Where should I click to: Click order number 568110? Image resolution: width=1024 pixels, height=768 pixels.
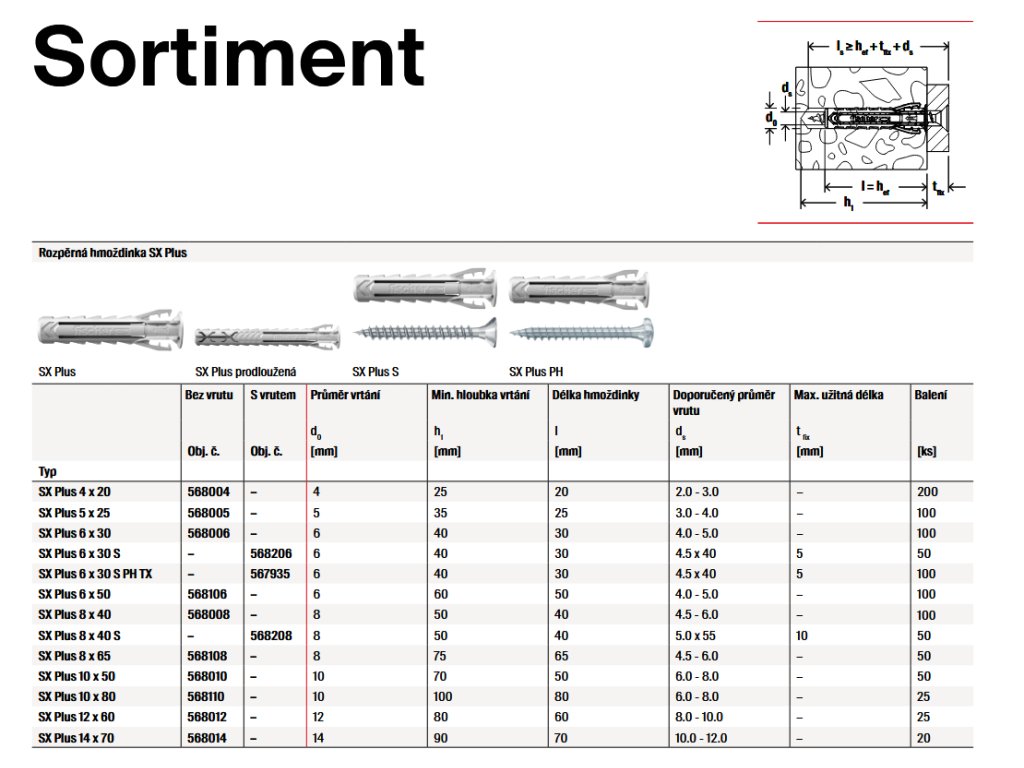206,697
